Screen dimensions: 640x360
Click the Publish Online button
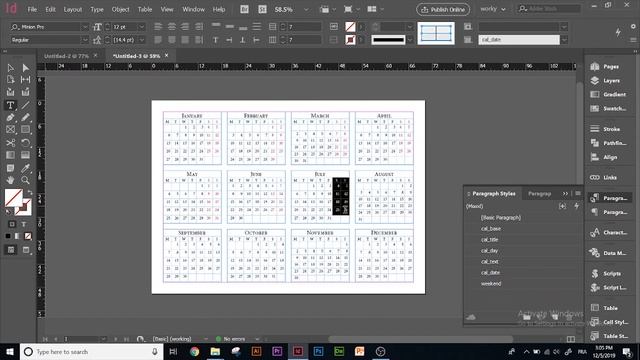coord(443,9)
